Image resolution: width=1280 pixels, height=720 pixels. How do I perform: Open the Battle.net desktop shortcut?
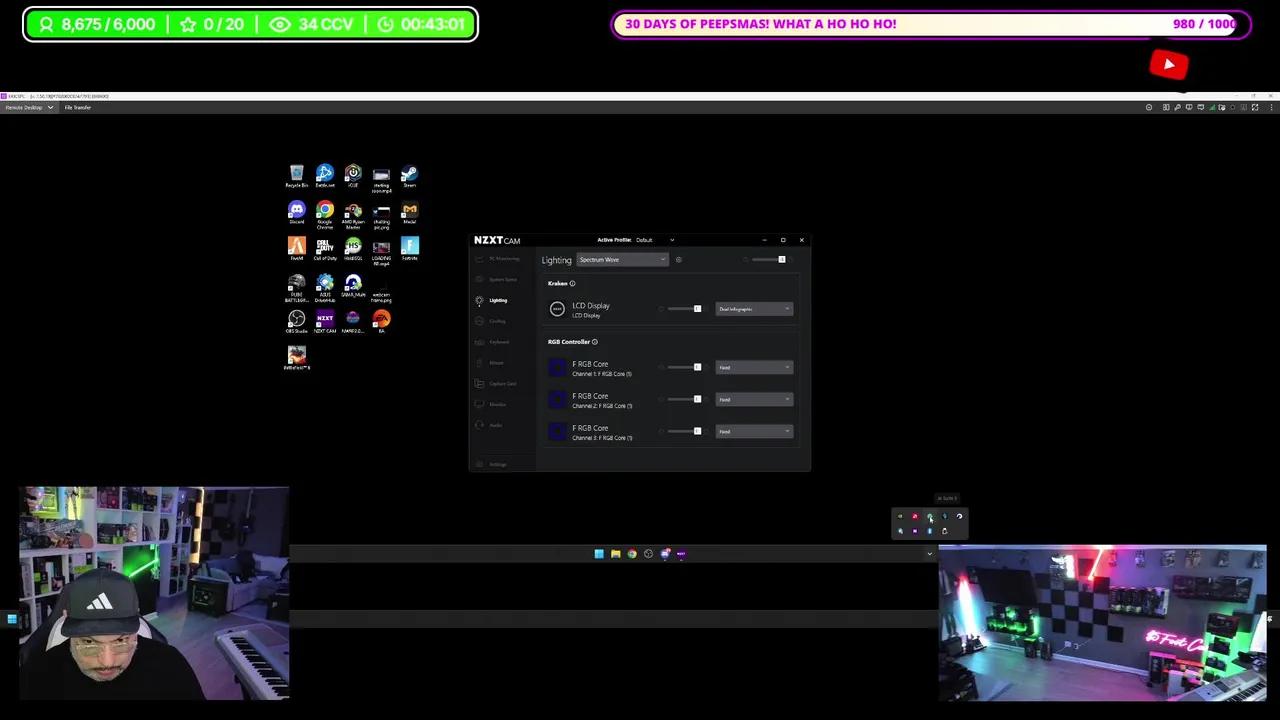click(x=325, y=177)
